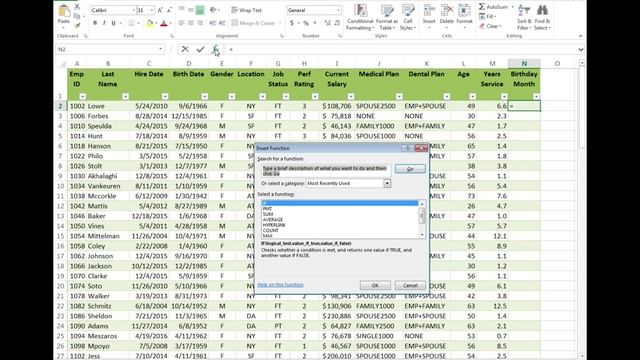The height and width of the screenshot is (360, 640).
Task: Collapse the ribbon with the caret
Action: [x=580, y=36]
